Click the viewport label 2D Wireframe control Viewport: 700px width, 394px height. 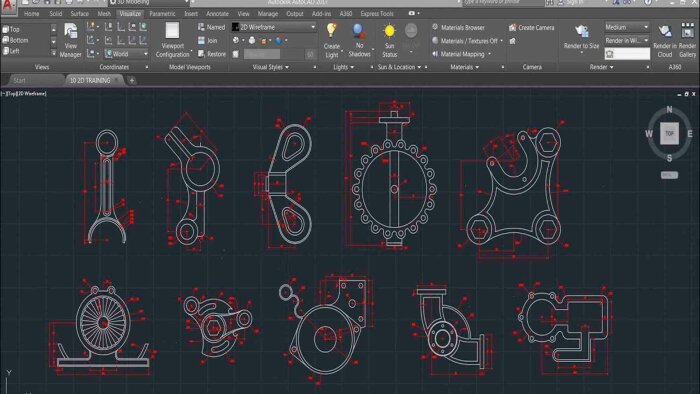pyautogui.click(x=33, y=94)
